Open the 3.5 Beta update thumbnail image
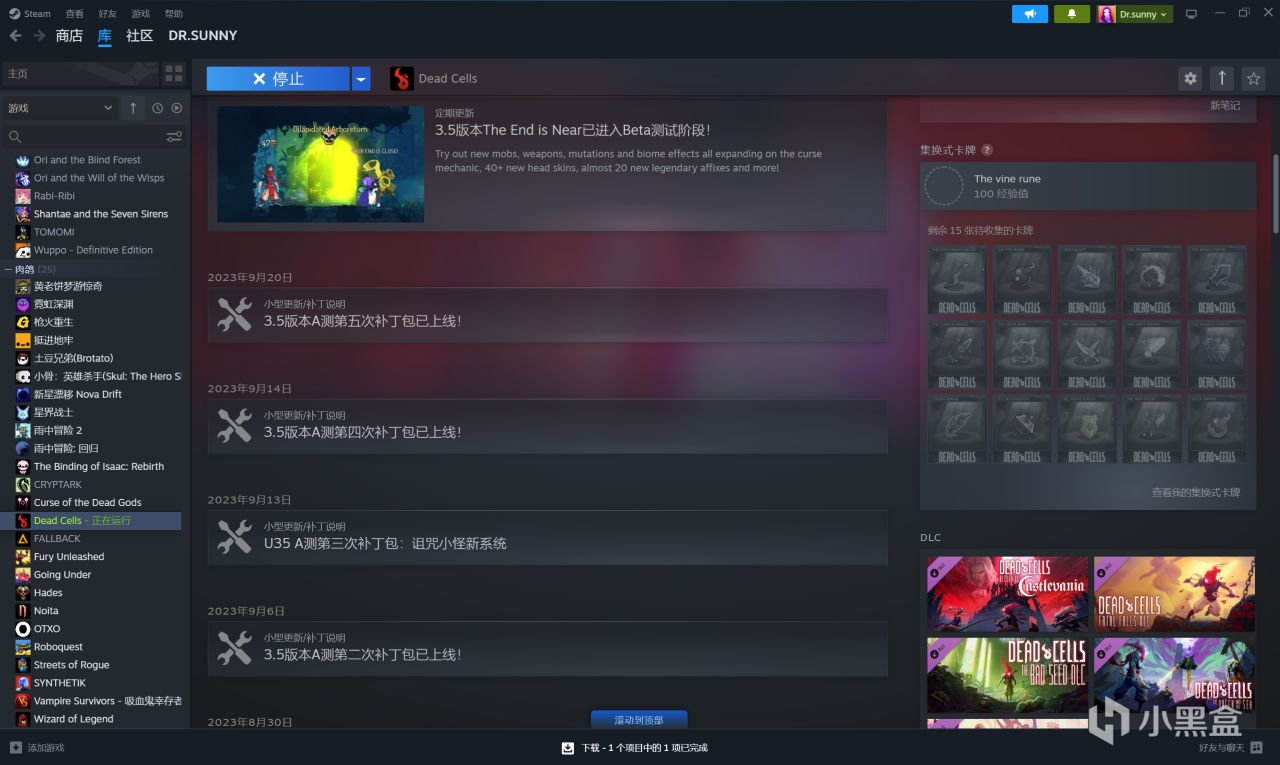1280x765 pixels. coord(321,164)
